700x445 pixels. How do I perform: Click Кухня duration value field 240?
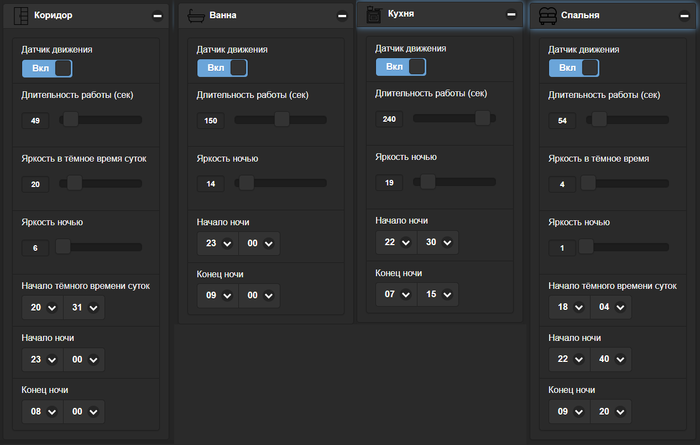click(x=389, y=119)
